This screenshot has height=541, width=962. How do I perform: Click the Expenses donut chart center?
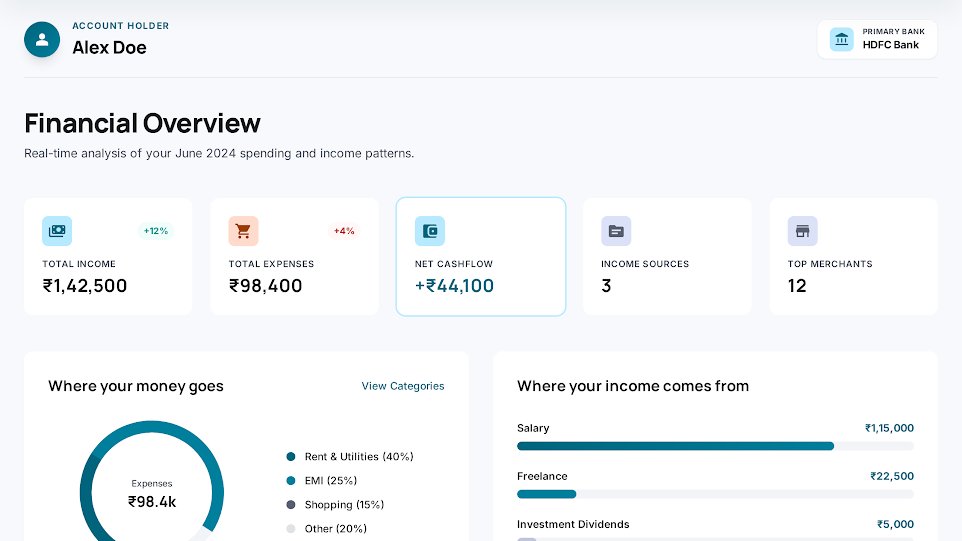point(152,494)
